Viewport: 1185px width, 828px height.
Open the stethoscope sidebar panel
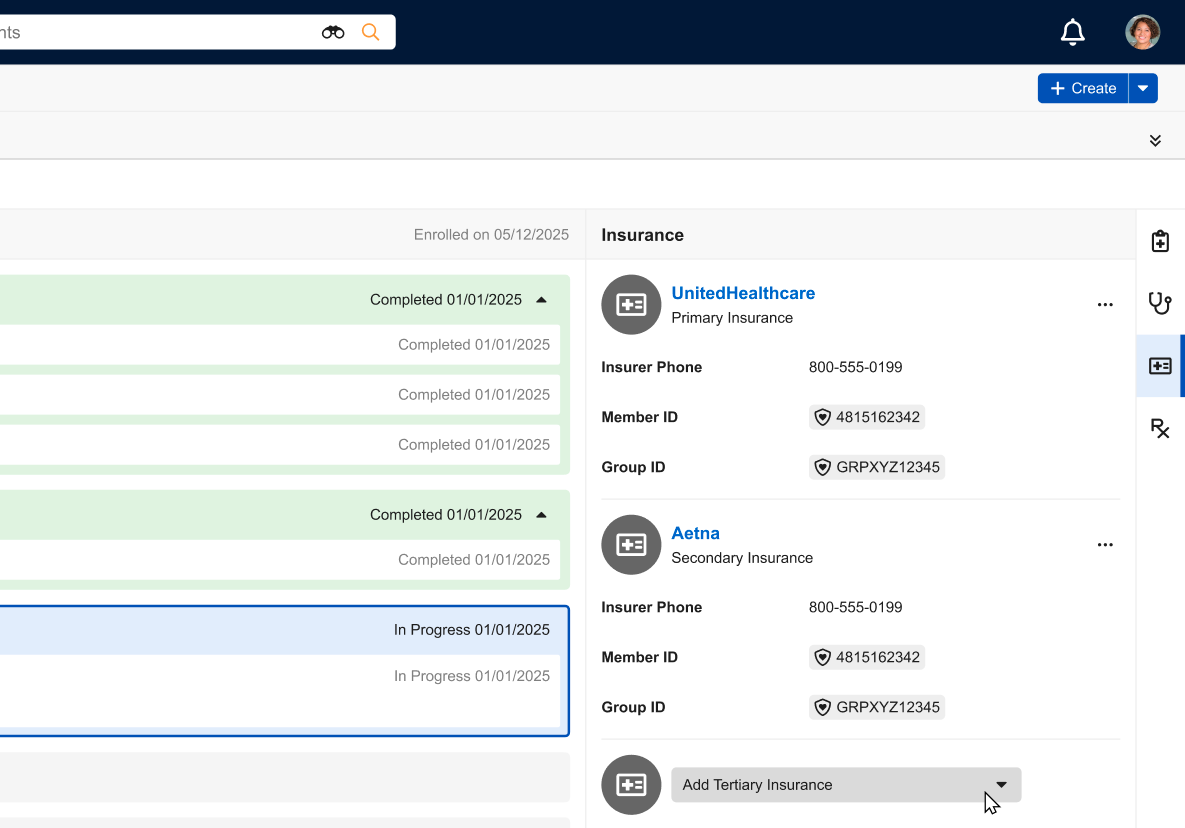[1160, 303]
